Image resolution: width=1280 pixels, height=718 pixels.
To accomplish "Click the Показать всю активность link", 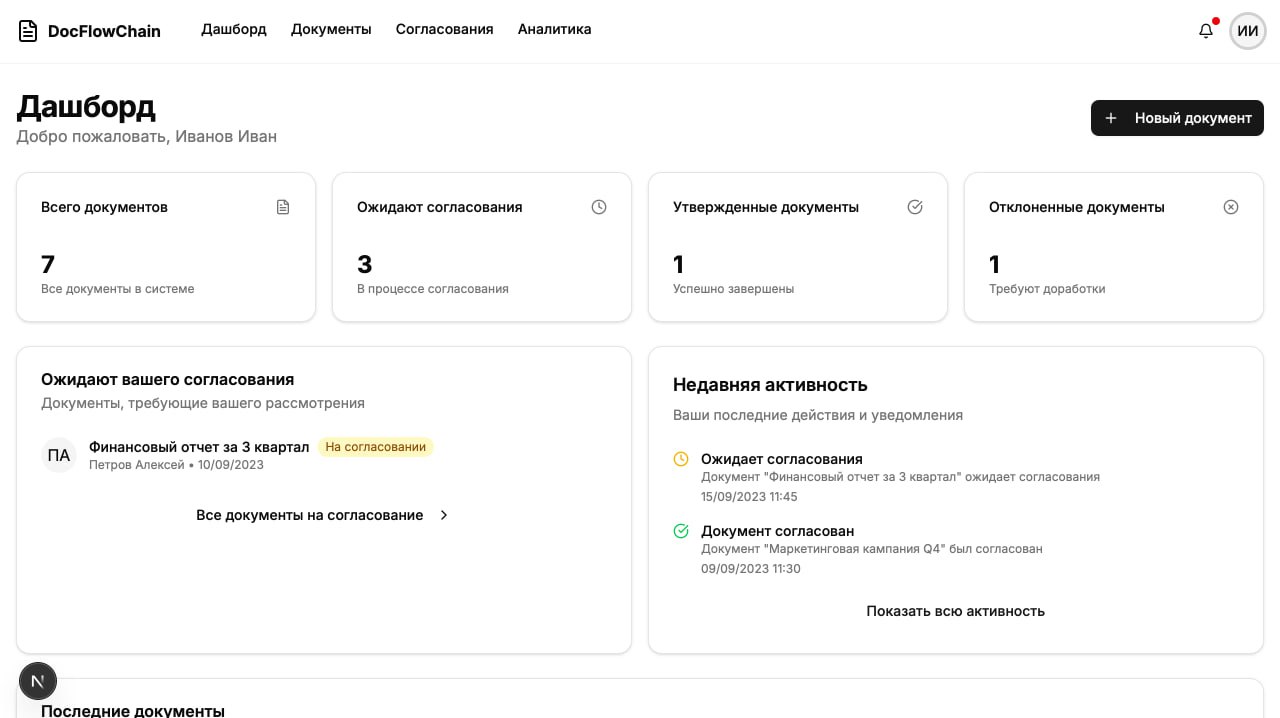I will point(955,611).
